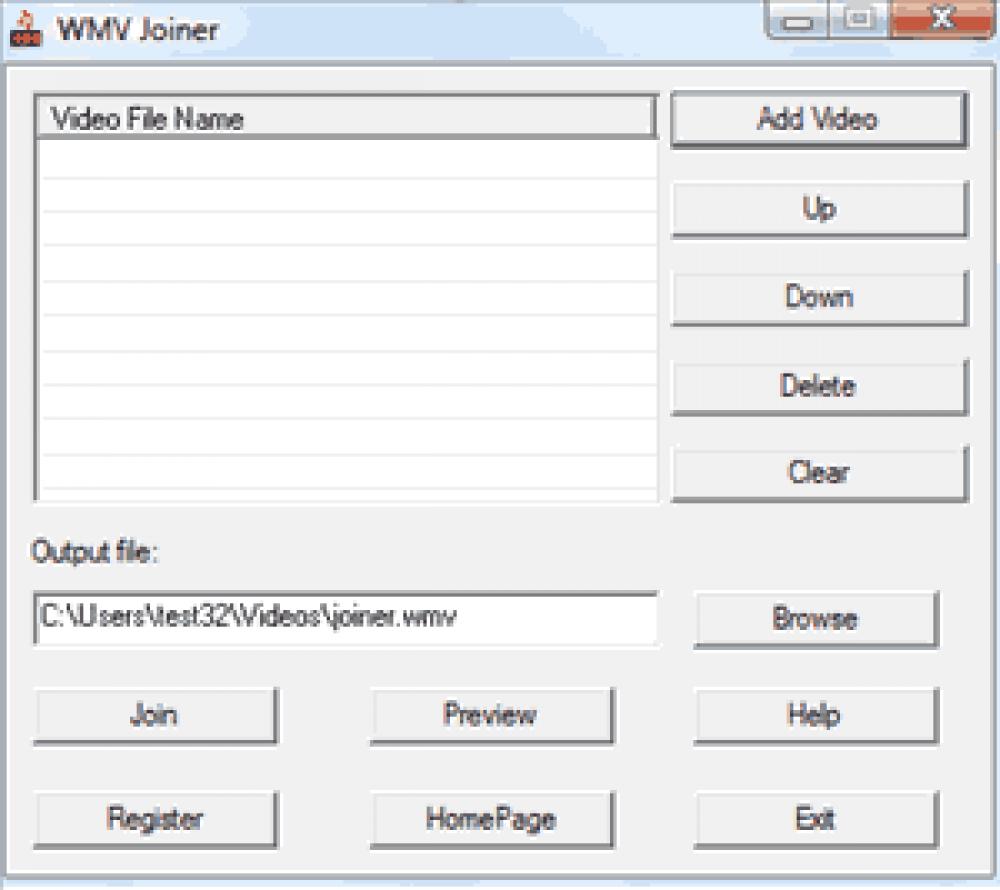Join the videos together

[155, 715]
